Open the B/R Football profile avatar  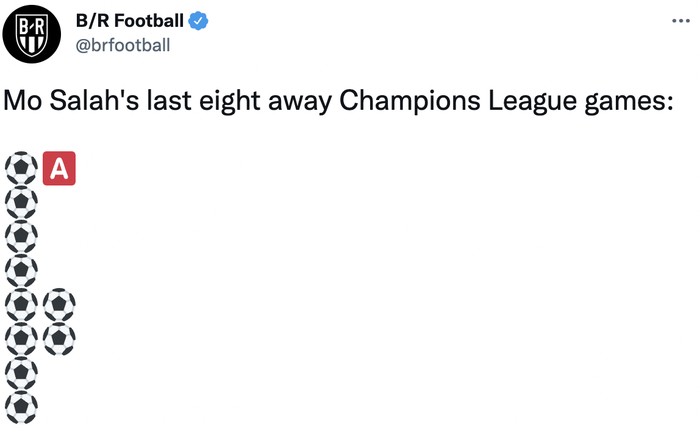[31, 34]
